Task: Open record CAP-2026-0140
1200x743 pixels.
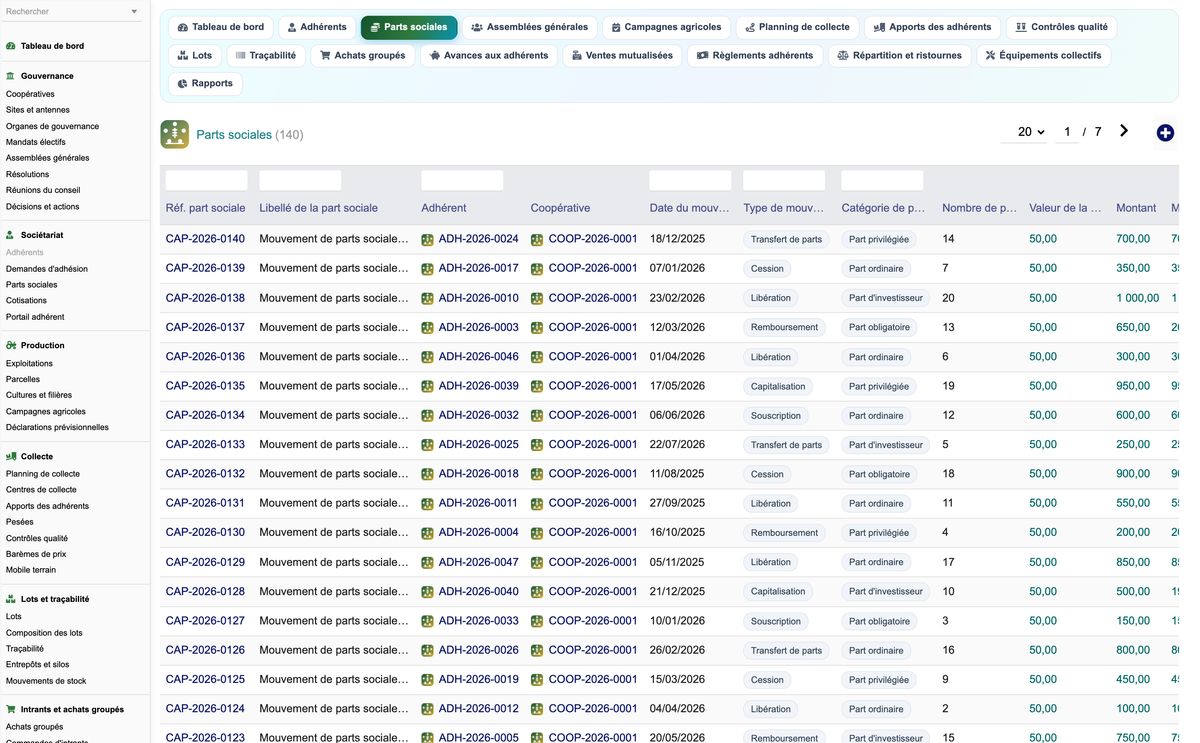Action: (x=205, y=239)
